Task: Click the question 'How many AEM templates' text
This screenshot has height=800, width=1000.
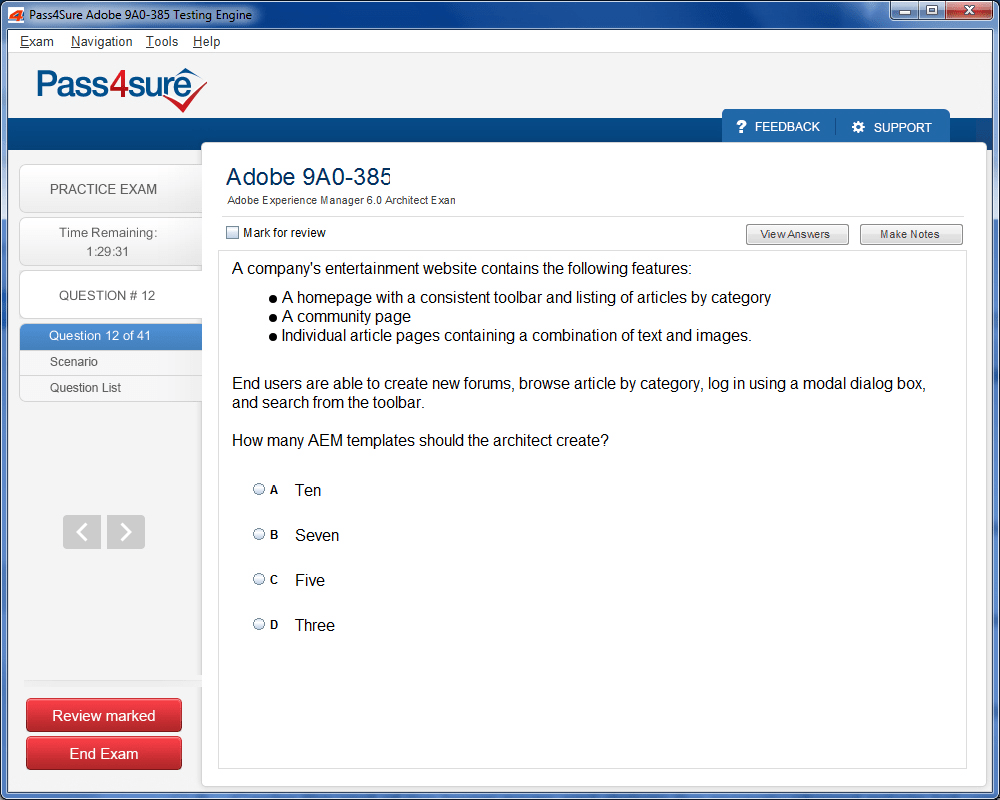Action: (x=420, y=441)
